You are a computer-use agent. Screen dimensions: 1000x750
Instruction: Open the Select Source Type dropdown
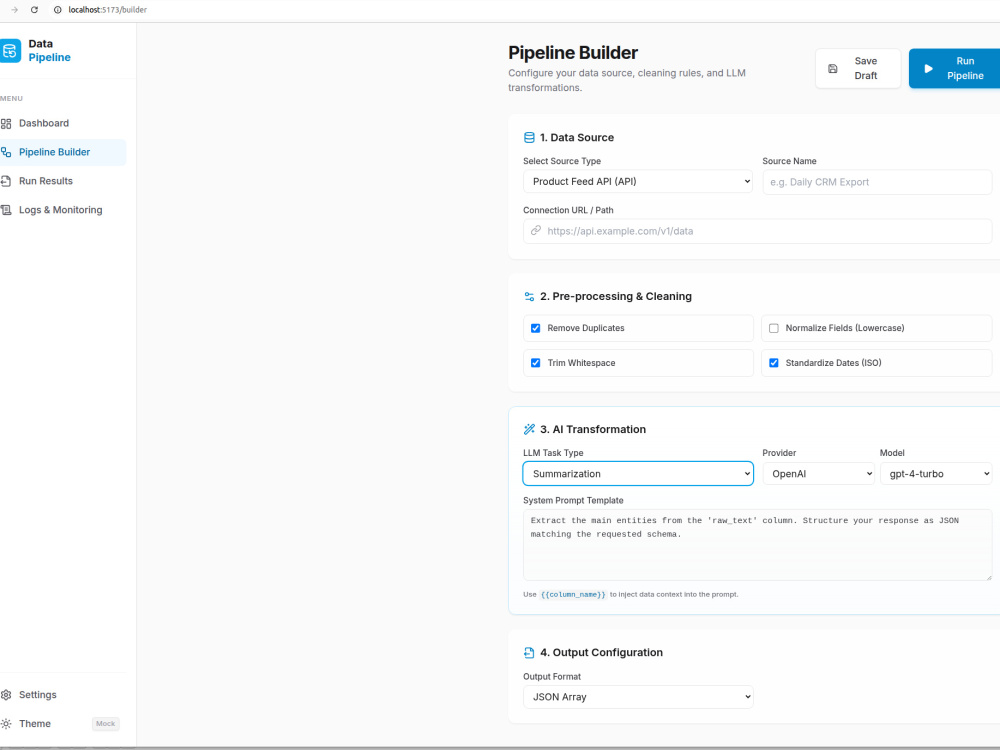tap(638, 182)
